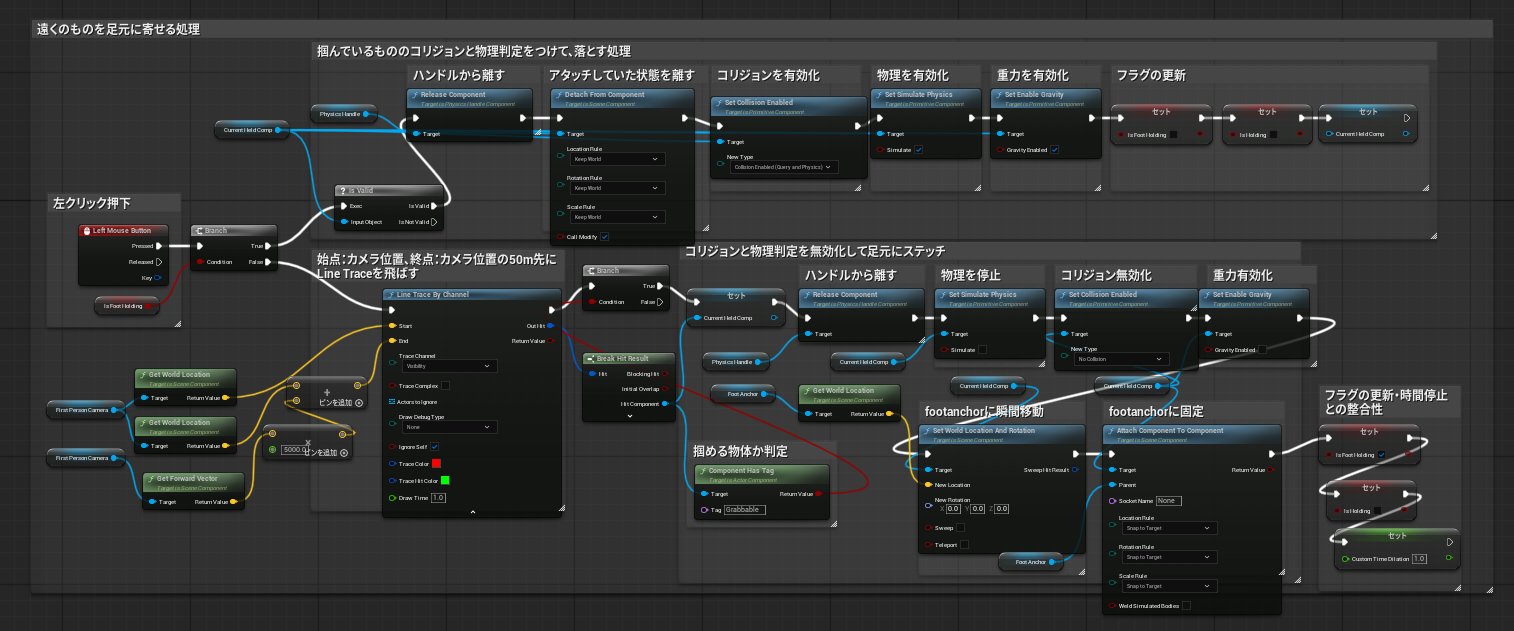Viewport: 1514px width, 631px height.
Task: Open the Draw Debug Type dropdown
Action: pos(448,427)
